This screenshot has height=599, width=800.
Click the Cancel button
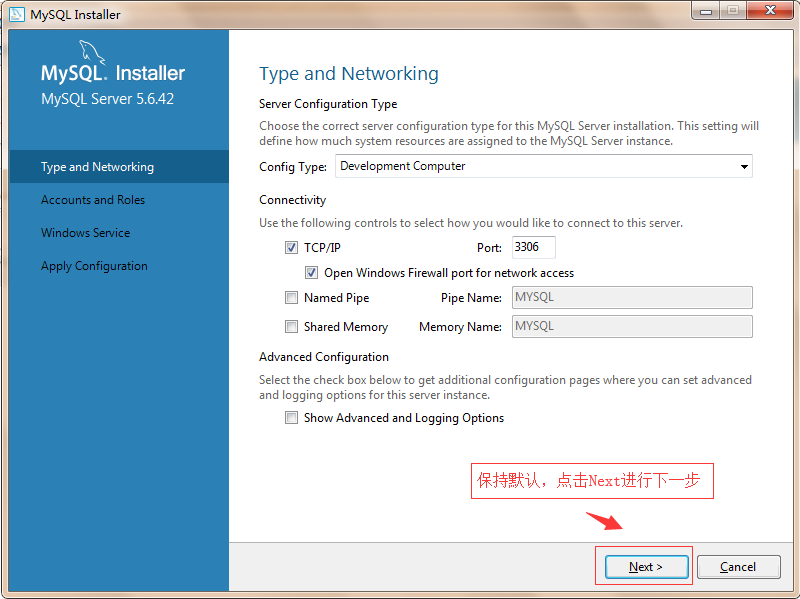pos(738,567)
